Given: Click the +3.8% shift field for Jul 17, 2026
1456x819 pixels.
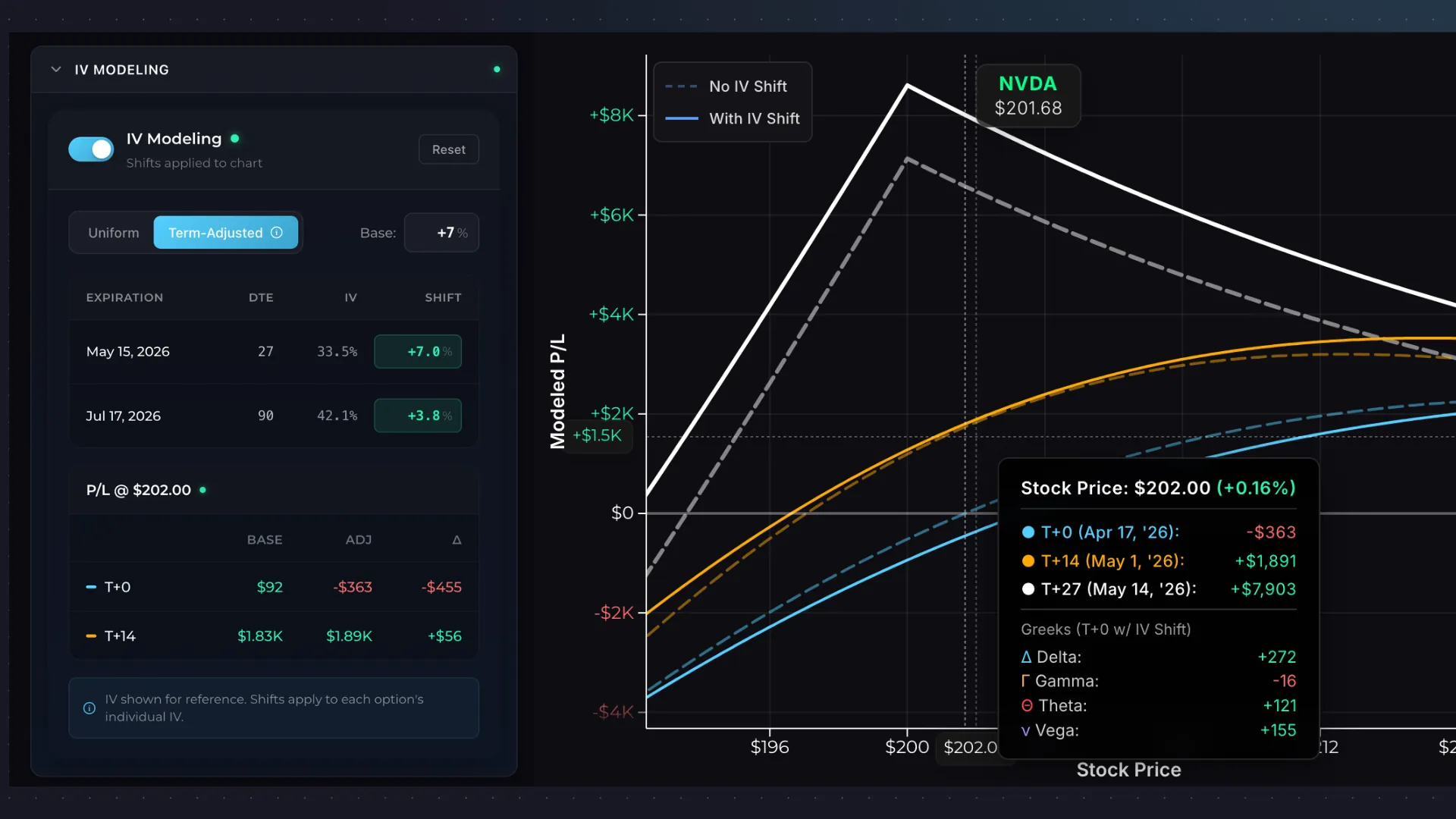Looking at the screenshot, I should (x=418, y=416).
